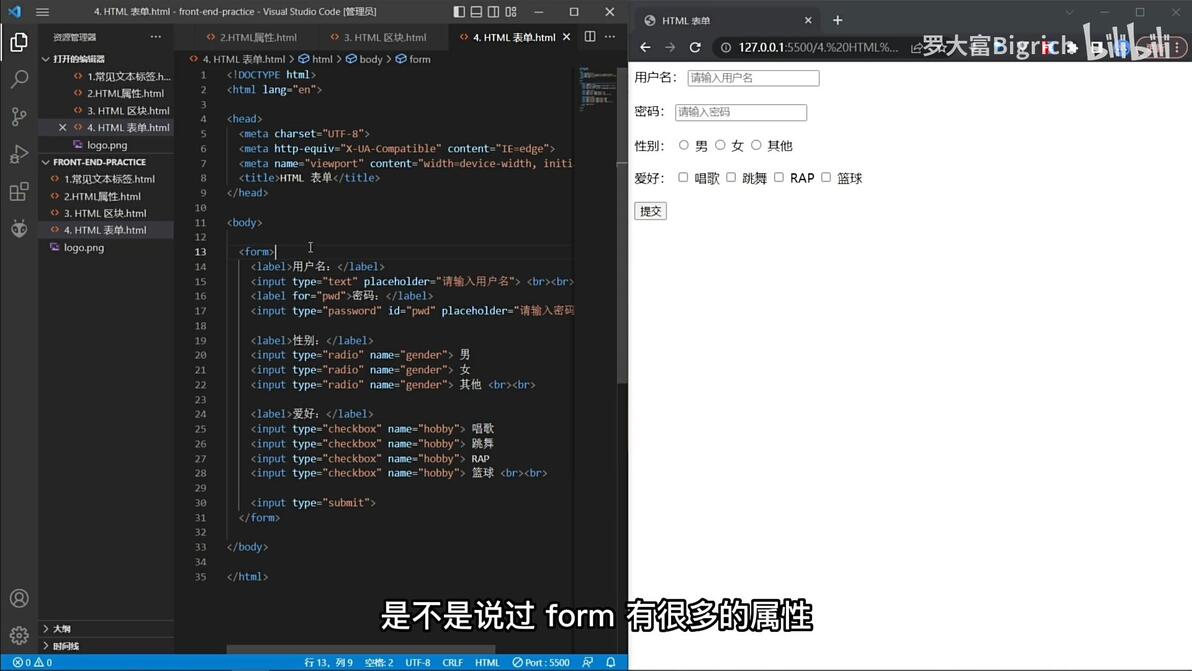Click Port : 5500 Live Server button

tap(541, 663)
